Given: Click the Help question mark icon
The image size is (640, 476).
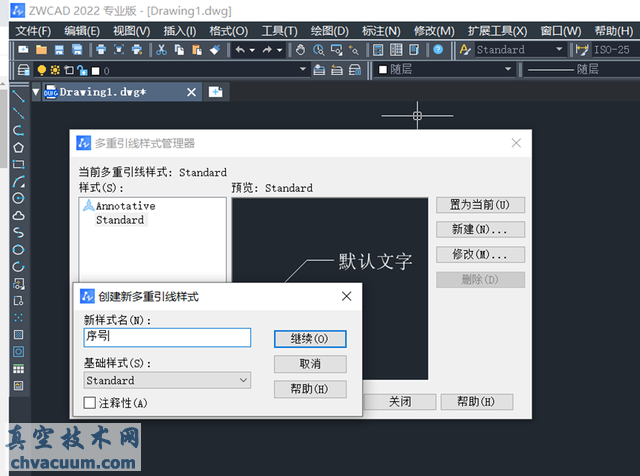Looking at the screenshot, I should [x=439, y=49].
